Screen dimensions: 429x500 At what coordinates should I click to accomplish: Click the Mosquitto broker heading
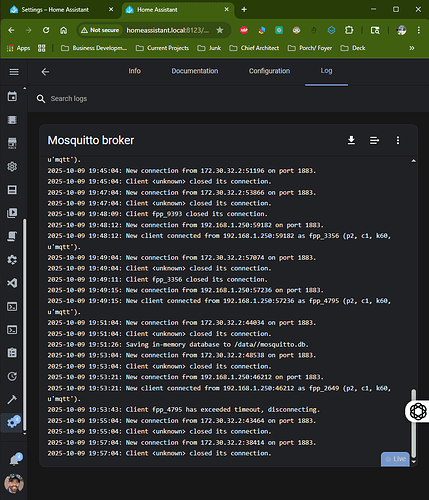point(91,140)
